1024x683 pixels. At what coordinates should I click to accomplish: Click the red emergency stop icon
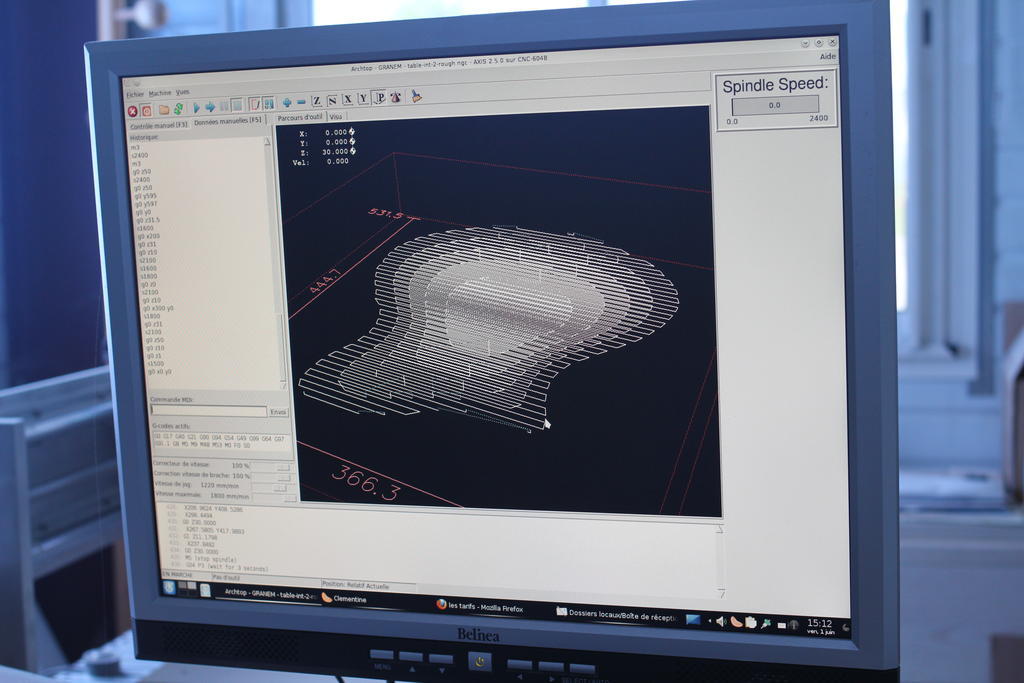click(132, 109)
